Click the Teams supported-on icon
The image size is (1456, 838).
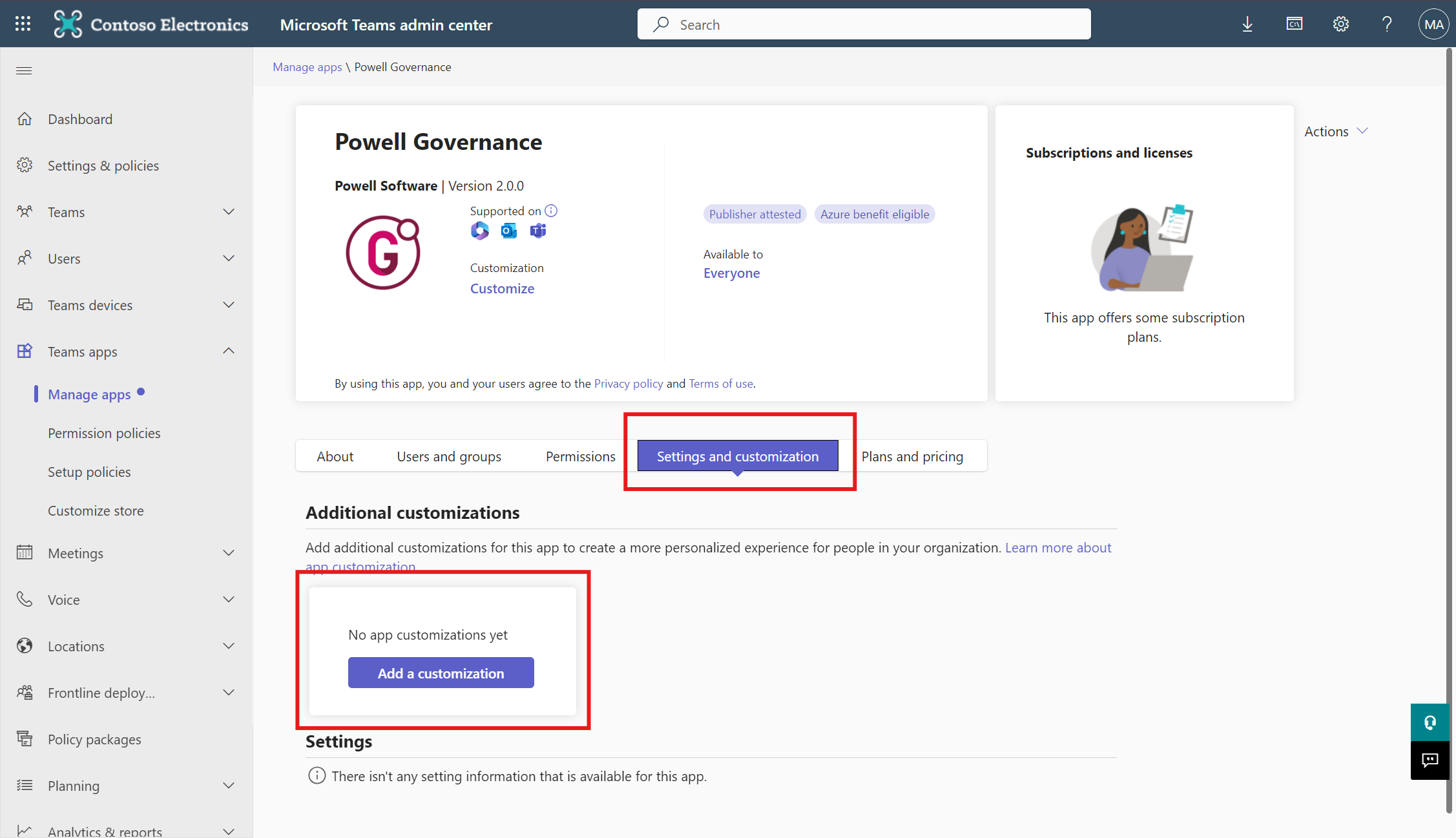[x=538, y=231]
